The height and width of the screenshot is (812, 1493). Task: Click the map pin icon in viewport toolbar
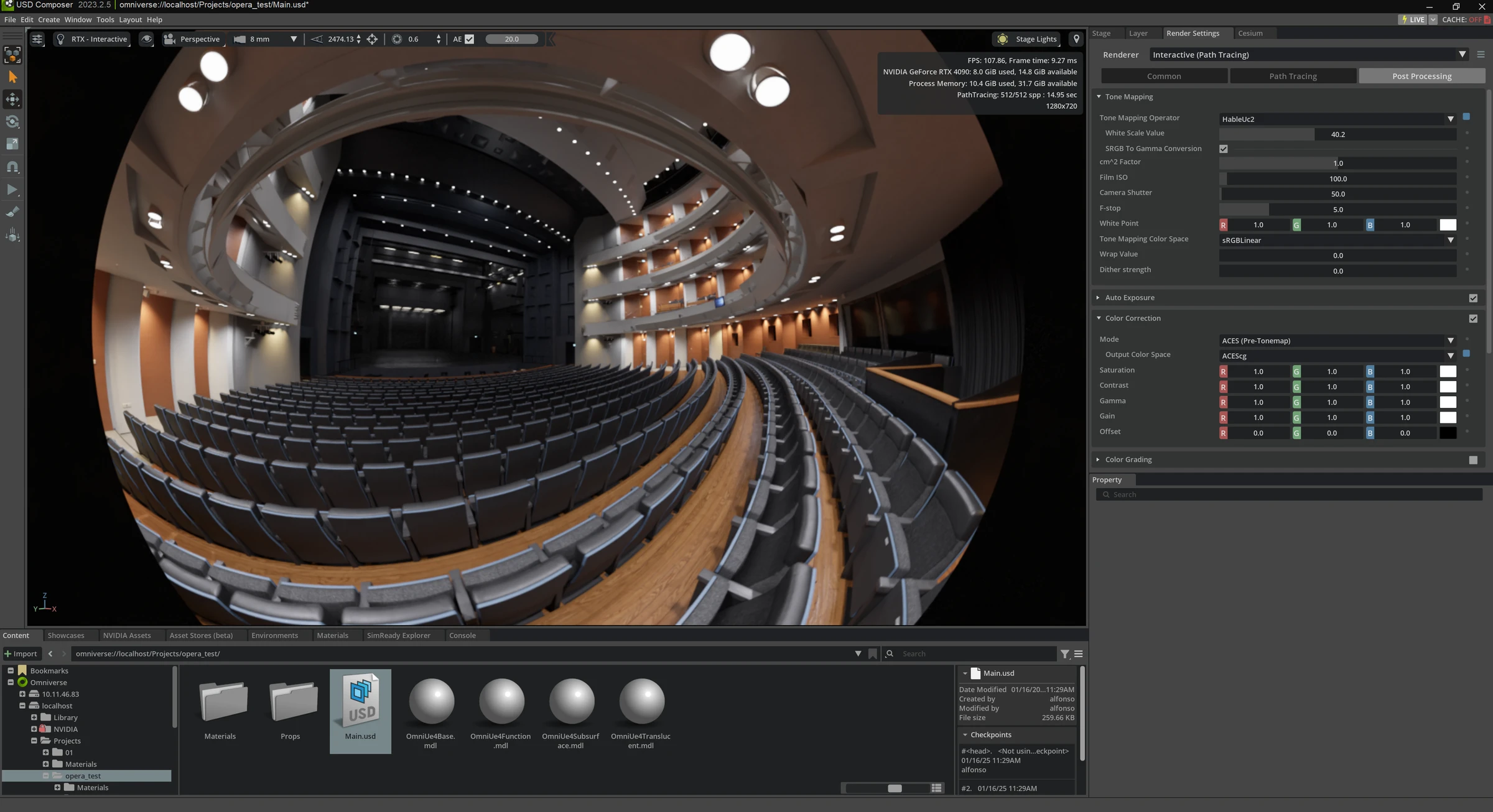click(1076, 39)
